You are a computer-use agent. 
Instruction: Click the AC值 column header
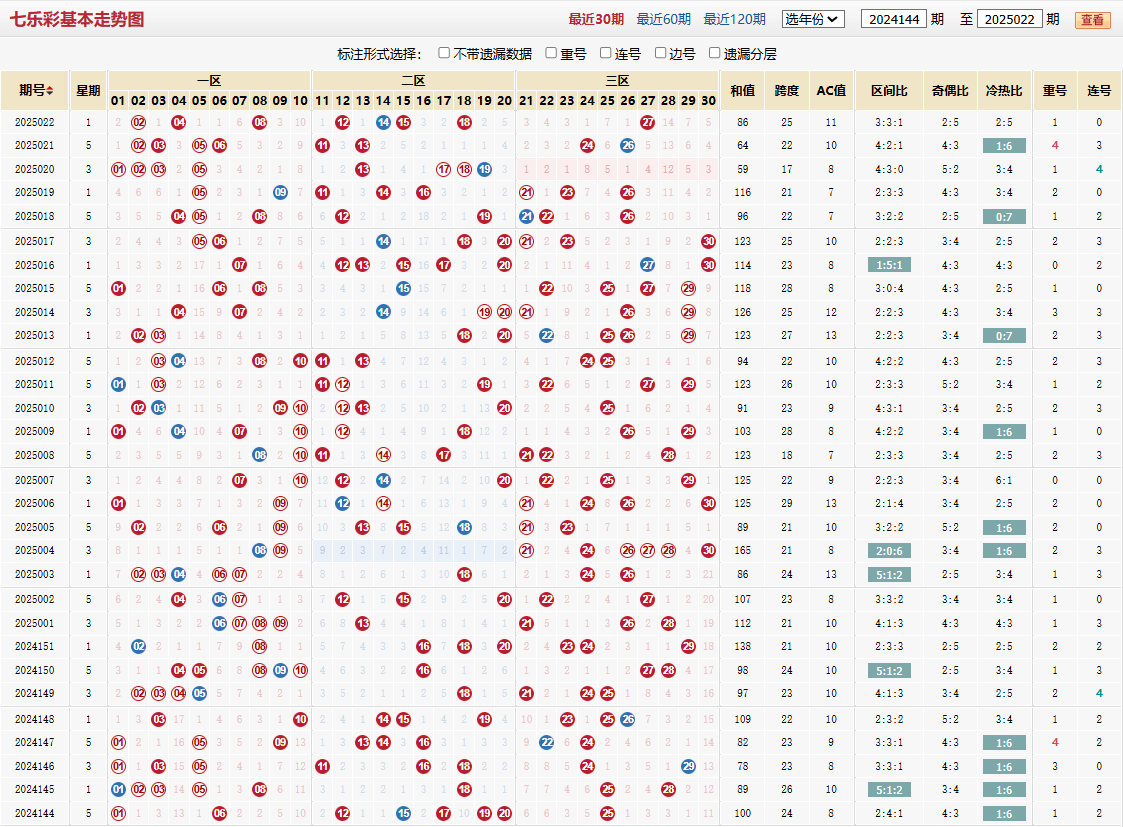(831, 91)
